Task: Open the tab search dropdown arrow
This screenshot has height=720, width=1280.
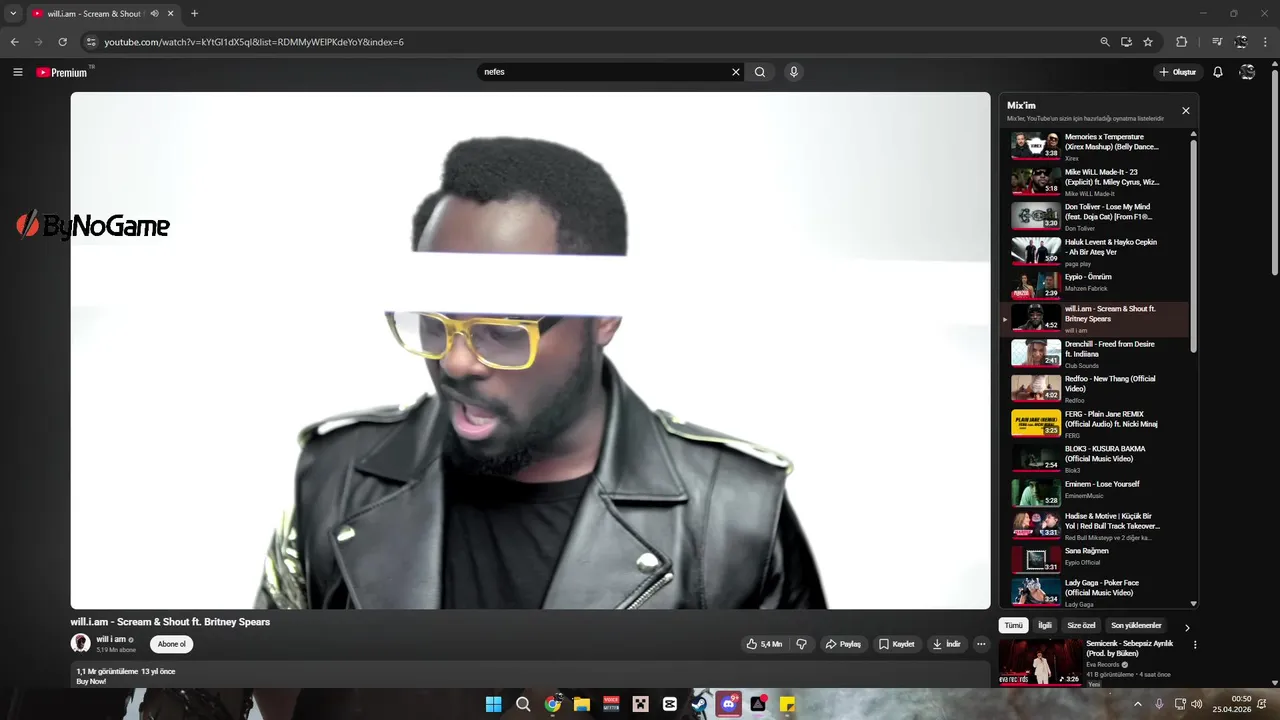Action: point(13,14)
